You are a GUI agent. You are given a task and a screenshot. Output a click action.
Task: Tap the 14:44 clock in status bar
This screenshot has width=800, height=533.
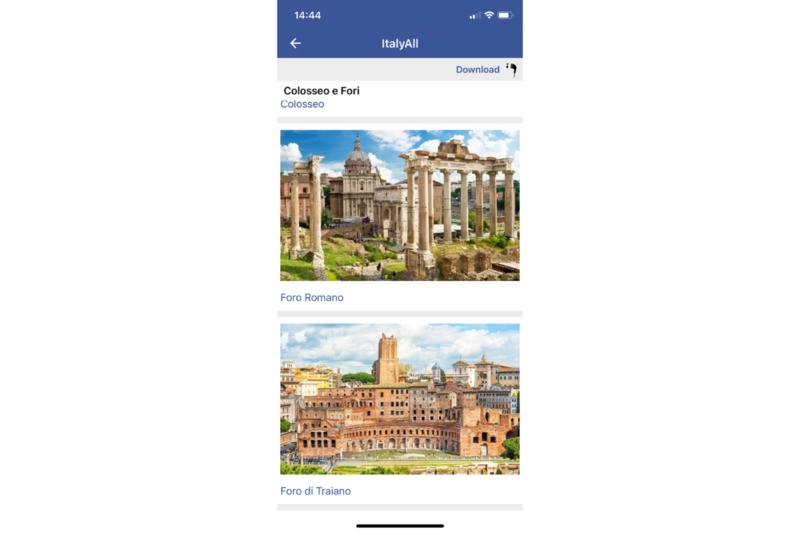308,15
